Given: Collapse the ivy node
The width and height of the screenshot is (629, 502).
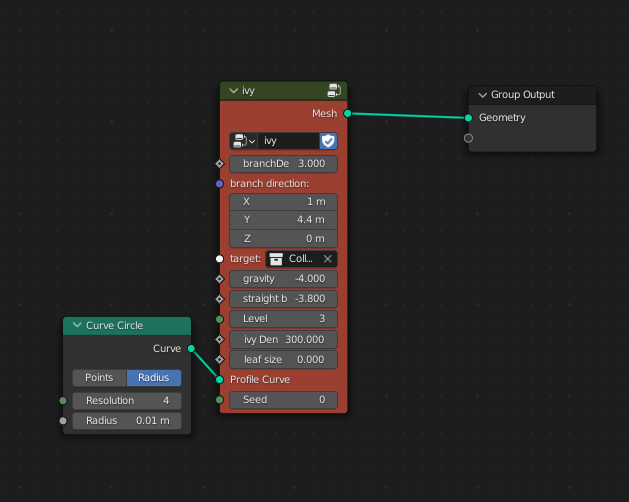Looking at the screenshot, I should [x=233, y=91].
